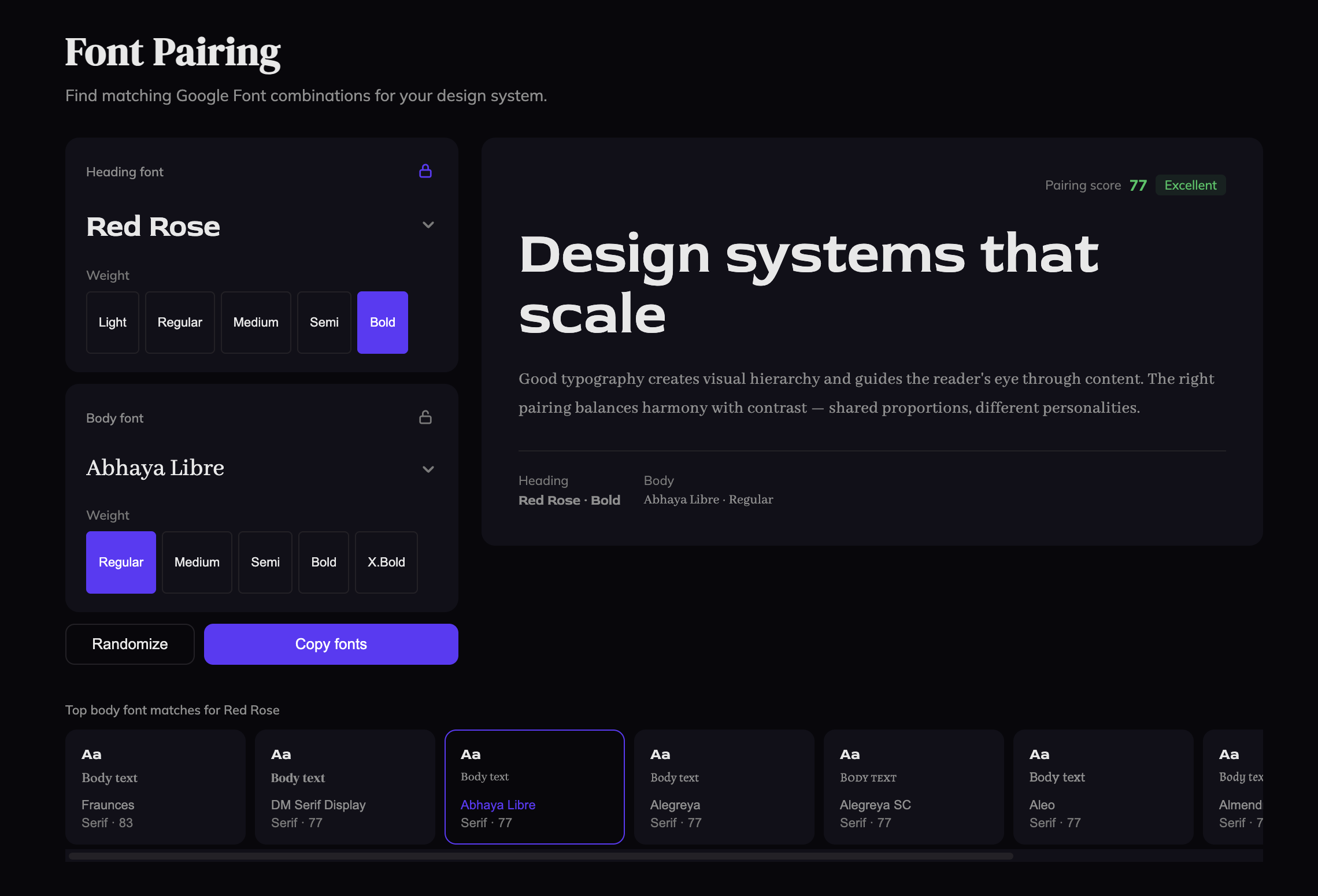Set body weight to Medium
This screenshot has height=896, width=1318.
[197, 562]
